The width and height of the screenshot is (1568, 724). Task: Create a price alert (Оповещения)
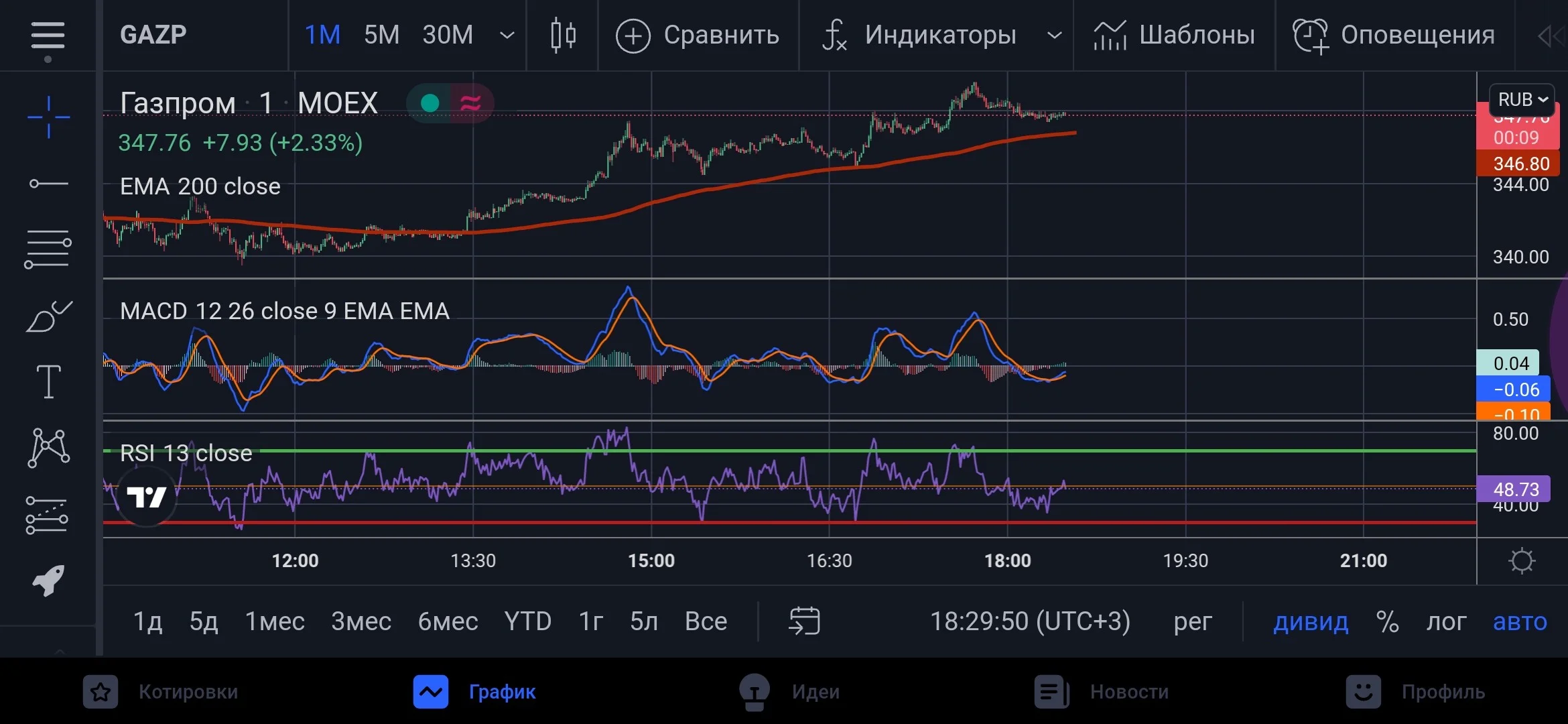tap(1394, 35)
